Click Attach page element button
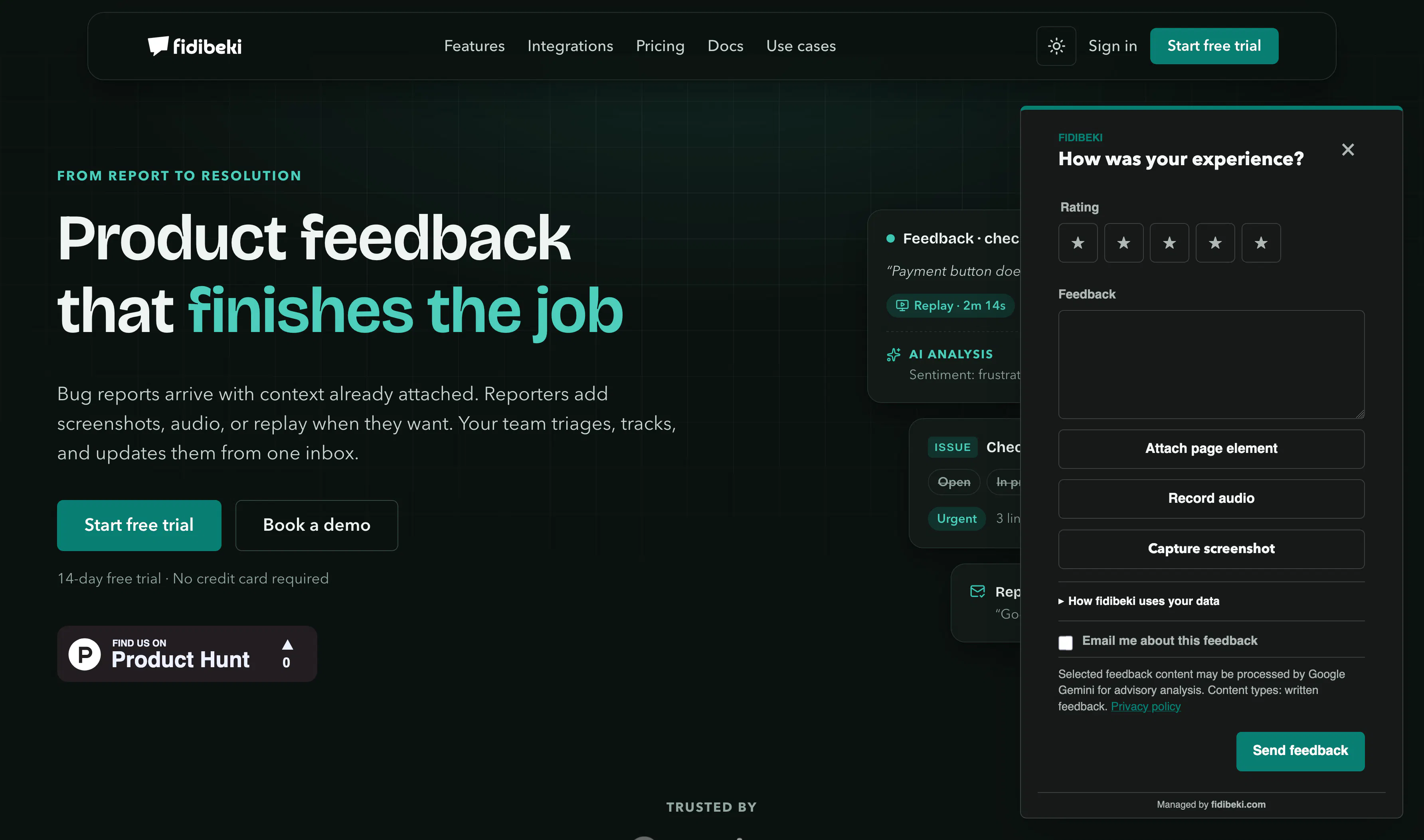Image resolution: width=1424 pixels, height=840 pixels. (1211, 449)
